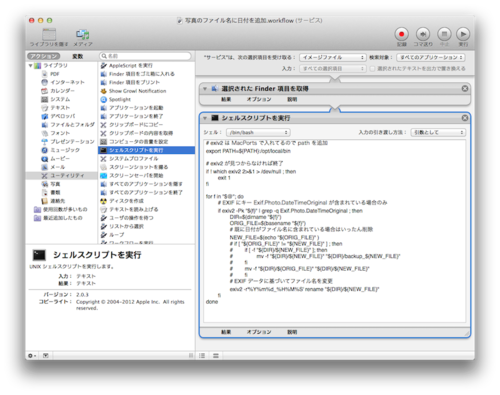Collapse the シェルスクリプトを実行 workflow action
The image size is (500, 395).
205,118
